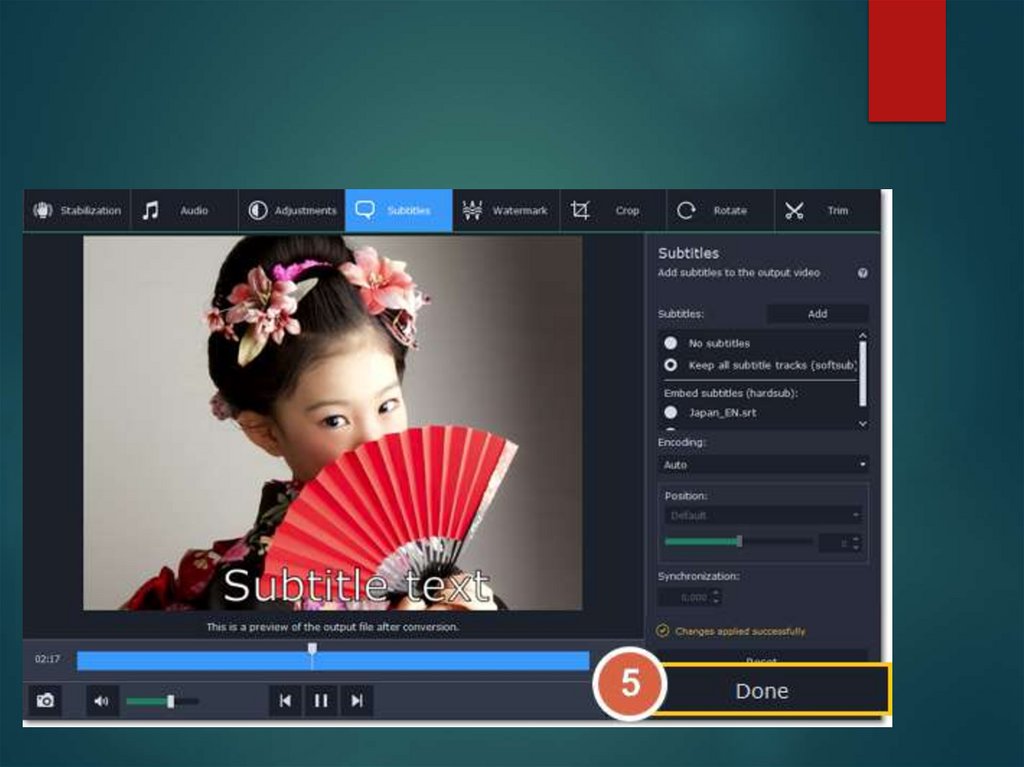
Task: Switch to the Audio tab
Action: point(185,210)
